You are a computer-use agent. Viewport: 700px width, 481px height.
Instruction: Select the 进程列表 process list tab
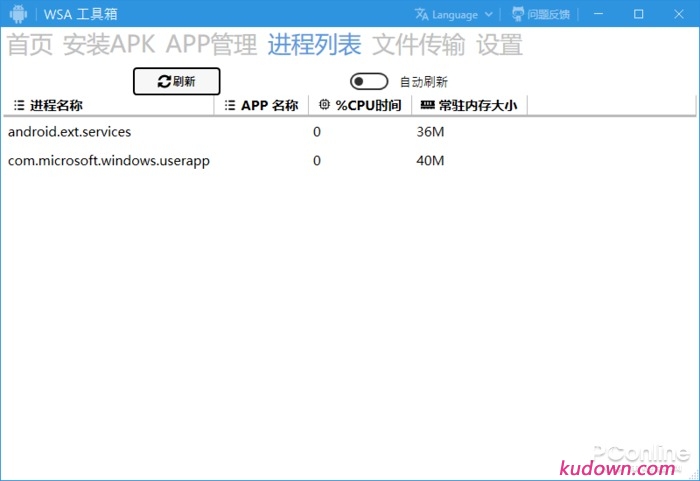coord(314,45)
